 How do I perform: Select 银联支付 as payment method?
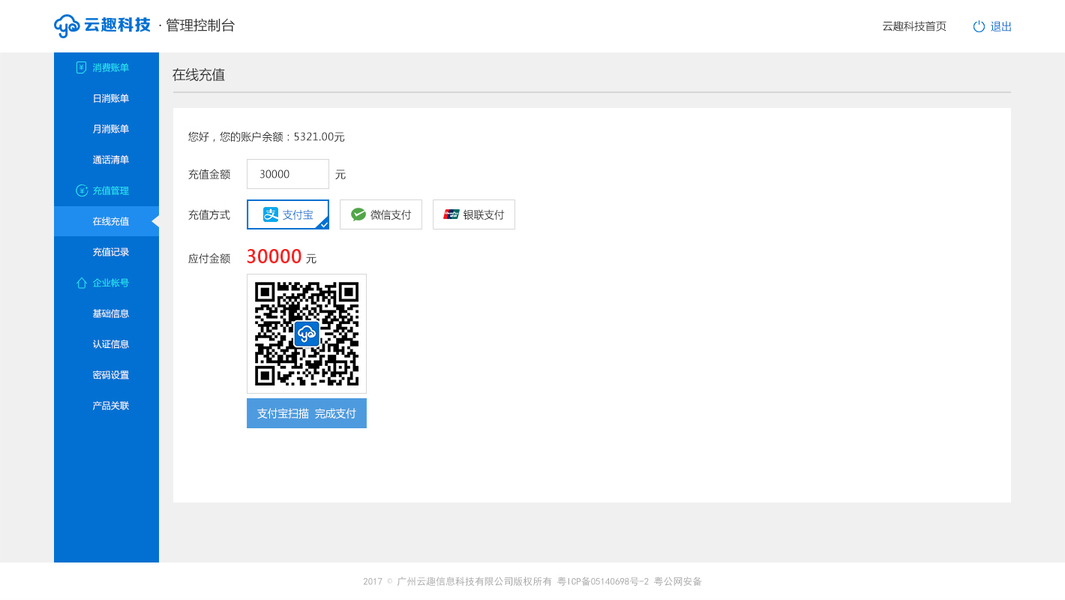pos(474,215)
